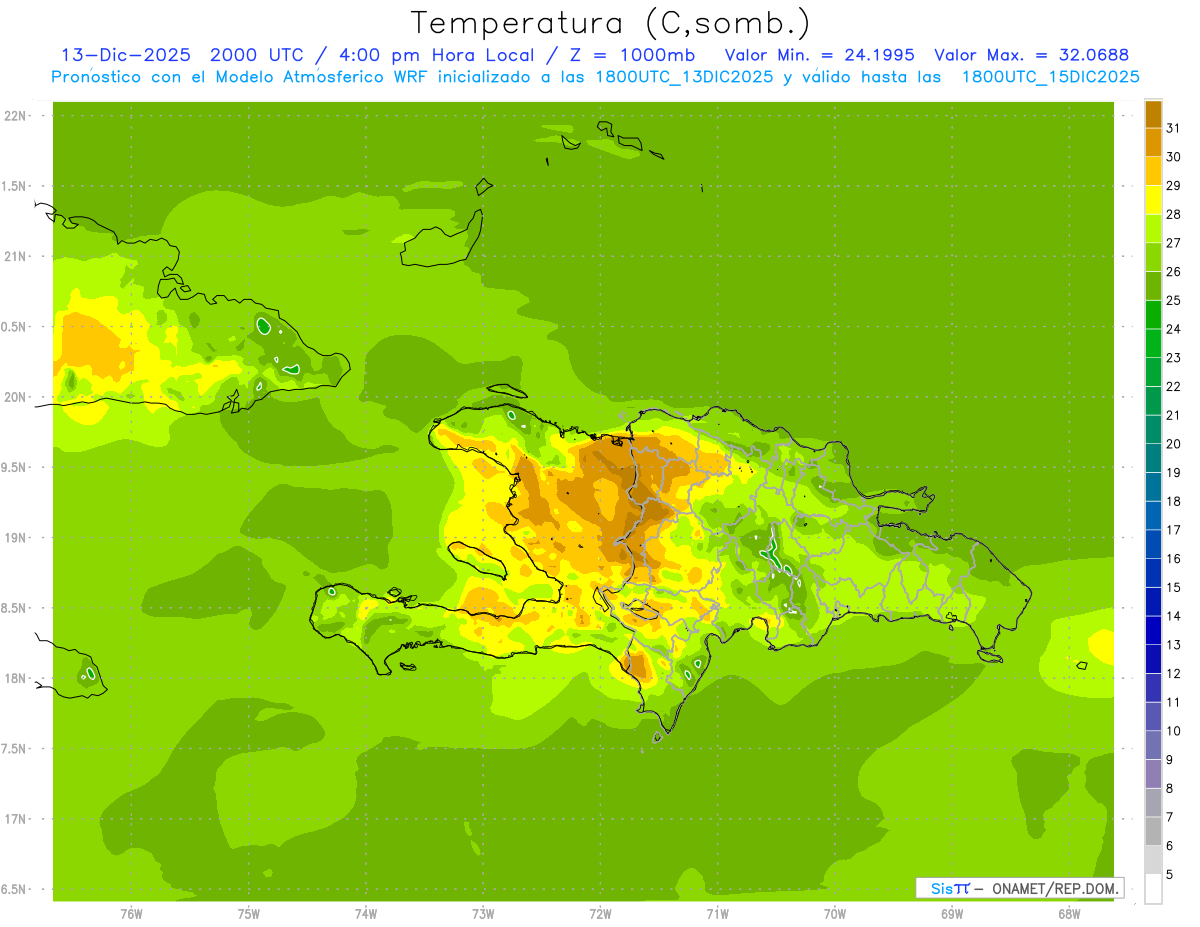The image size is (1200, 927).
Task: Click the colorbar label 14
Action: (1174, 616)
